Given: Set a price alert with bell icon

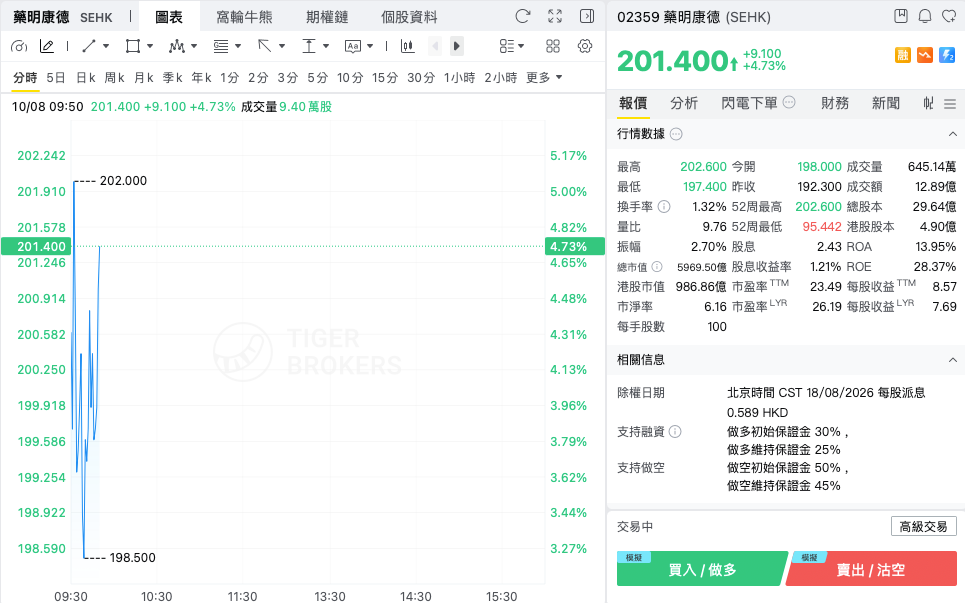Looking at the screenshot, I should click(925, 16).
